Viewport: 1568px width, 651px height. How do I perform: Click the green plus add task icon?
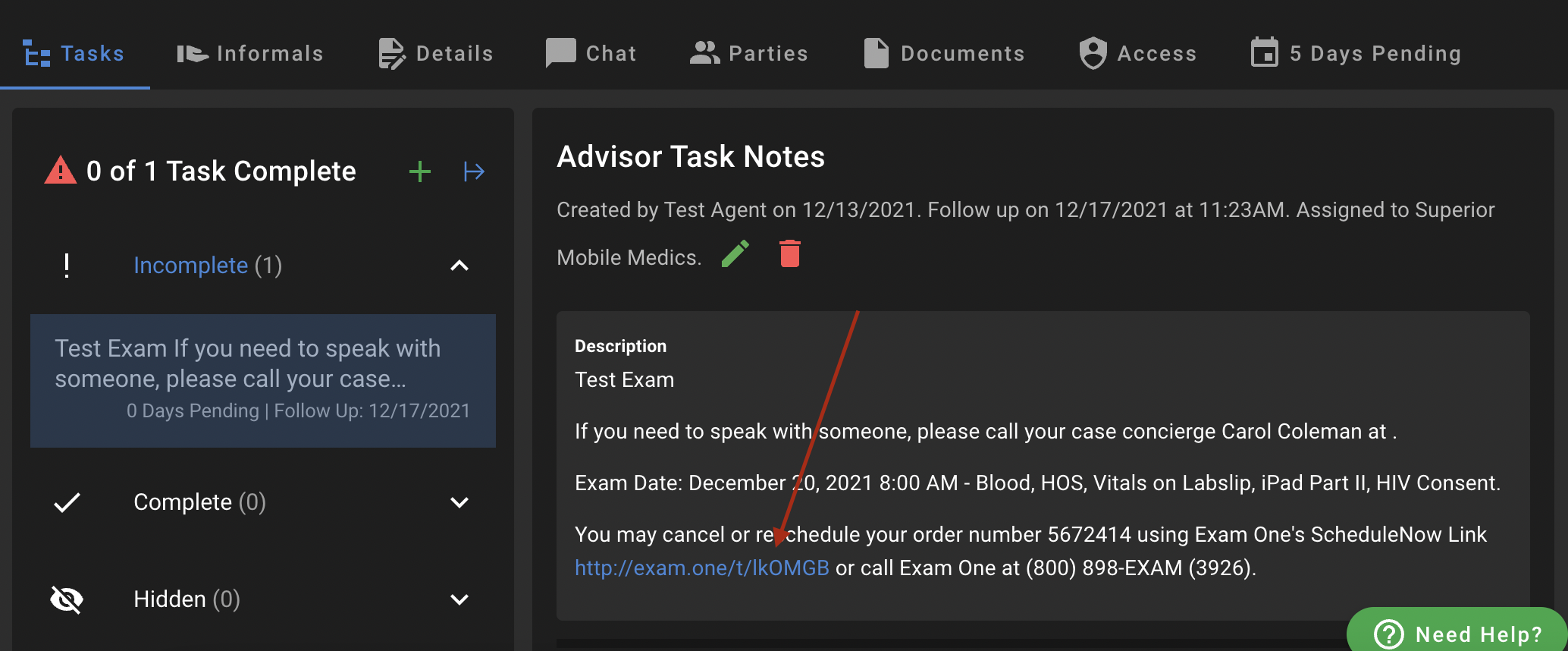pos(419,171)
